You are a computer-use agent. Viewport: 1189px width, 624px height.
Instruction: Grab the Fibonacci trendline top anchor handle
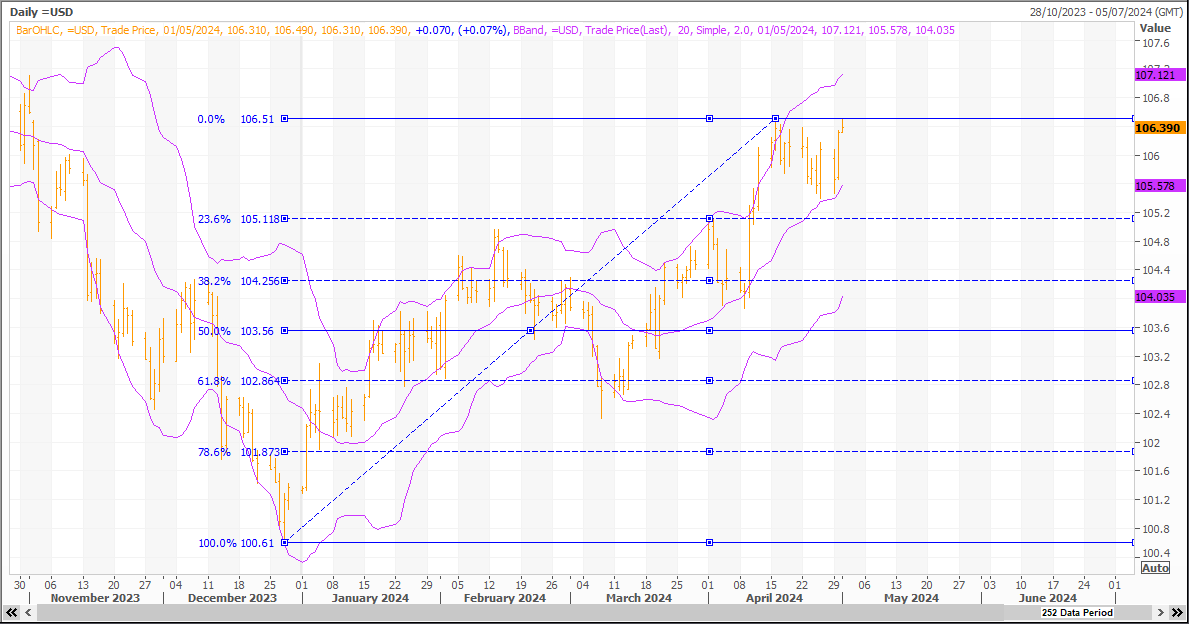coord(775,119)
